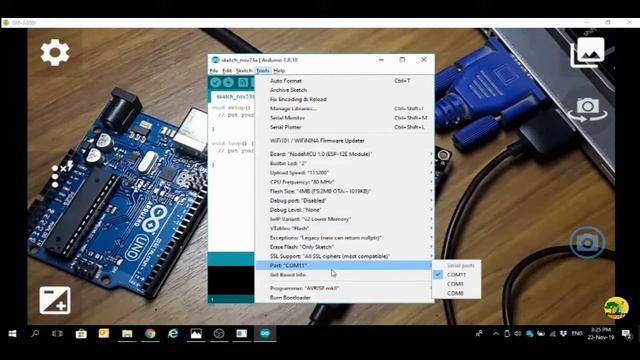Expand the SSL Support submenu
The height and width of the screenshot is (360, 640).
[344, 256]
